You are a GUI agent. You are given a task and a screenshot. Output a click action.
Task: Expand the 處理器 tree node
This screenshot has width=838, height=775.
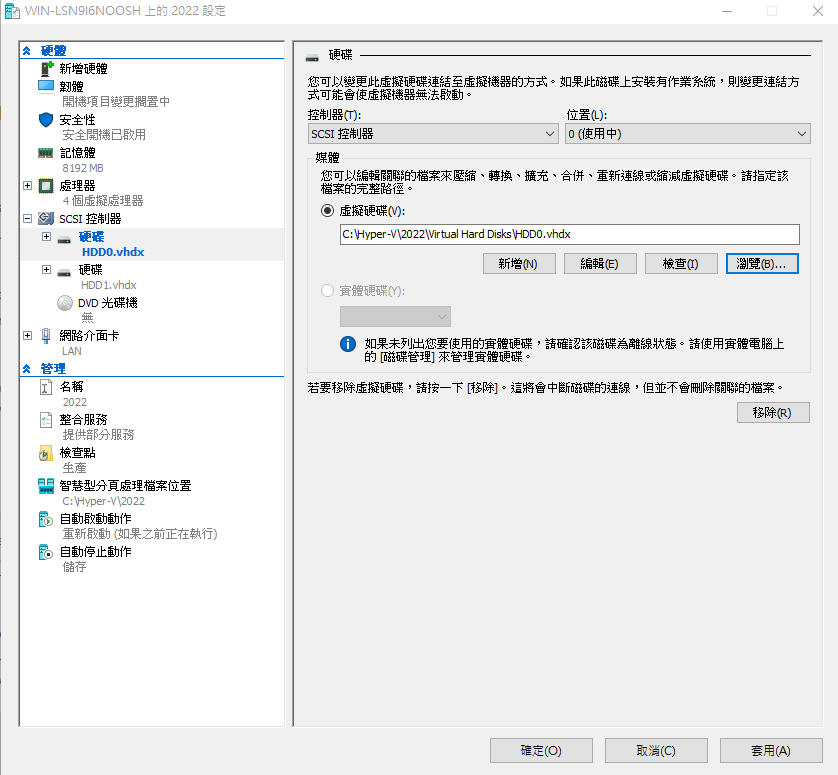[28, 185]
